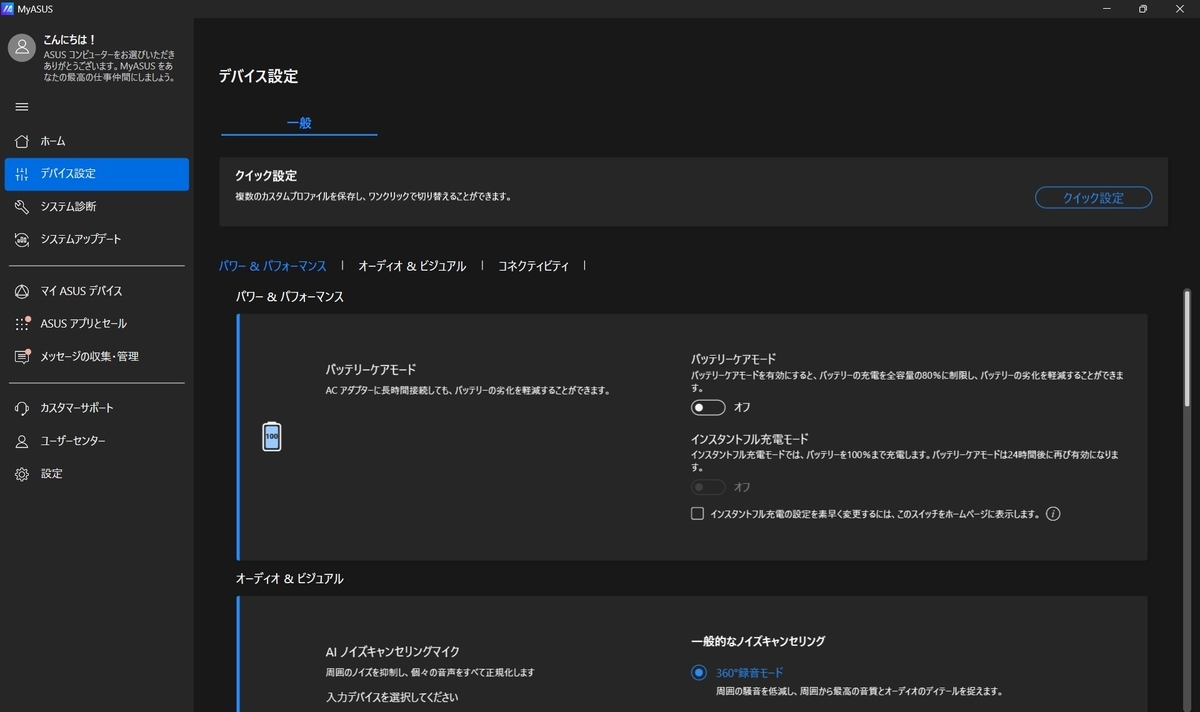Click the クイック設定 card title

pos(266,176)
